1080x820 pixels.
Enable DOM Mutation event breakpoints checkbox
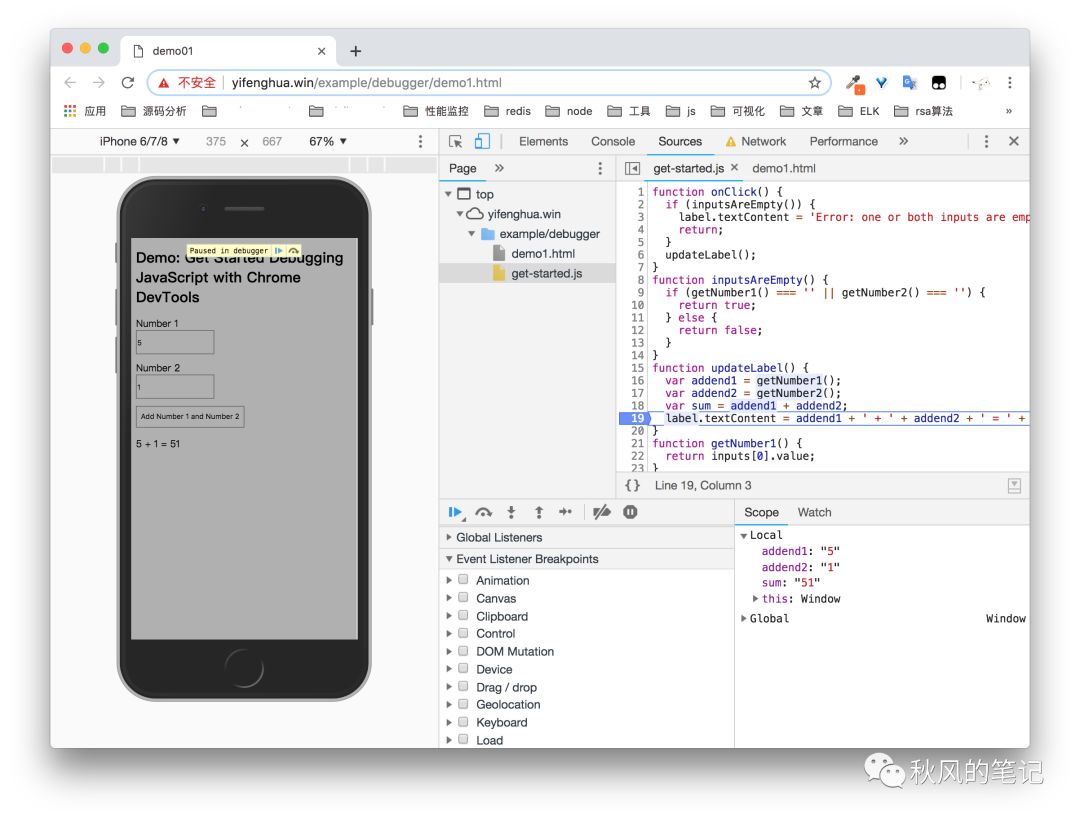click(x=464, y=651)
